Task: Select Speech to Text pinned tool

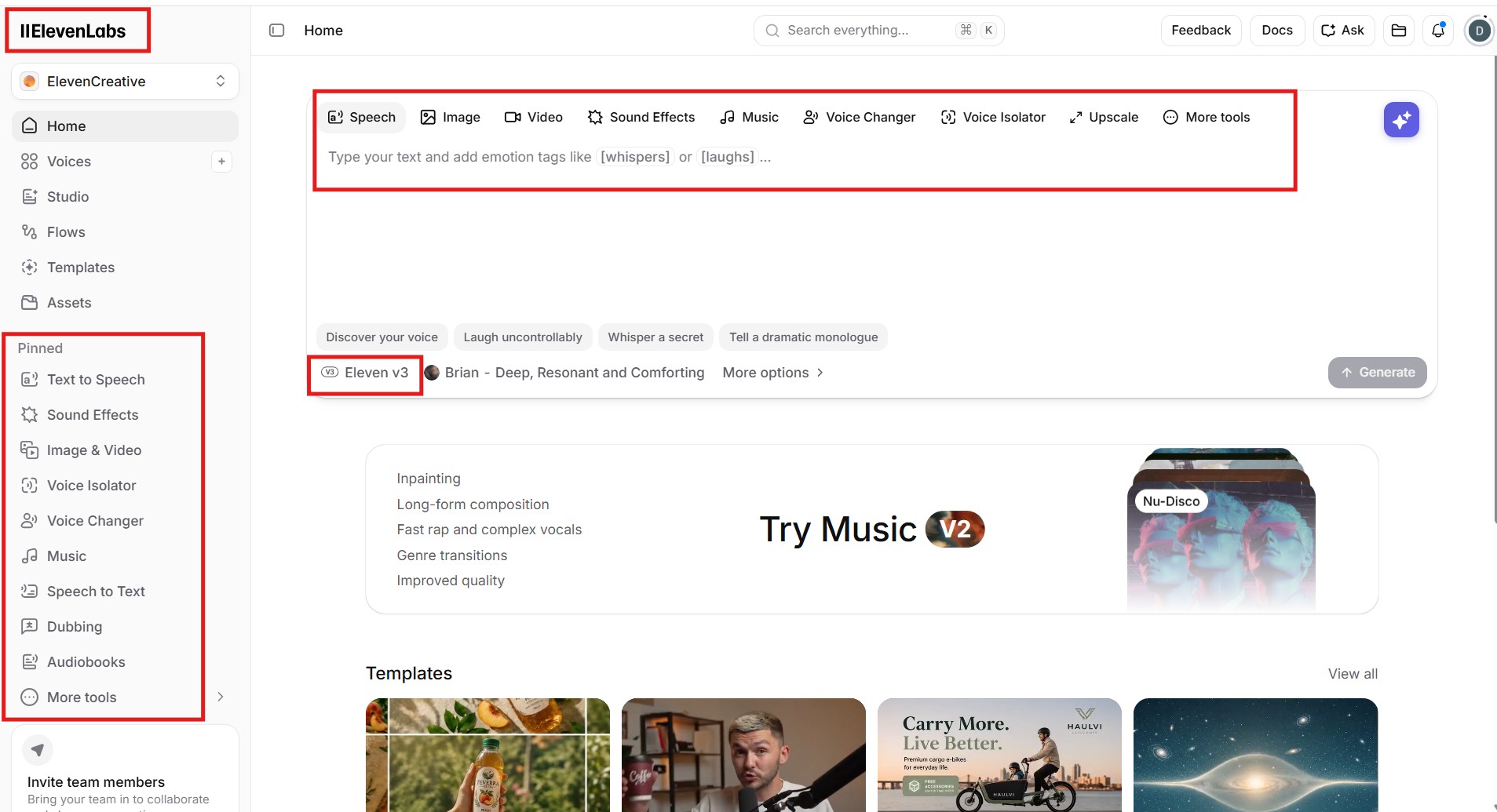Action: tap(96, 592)
